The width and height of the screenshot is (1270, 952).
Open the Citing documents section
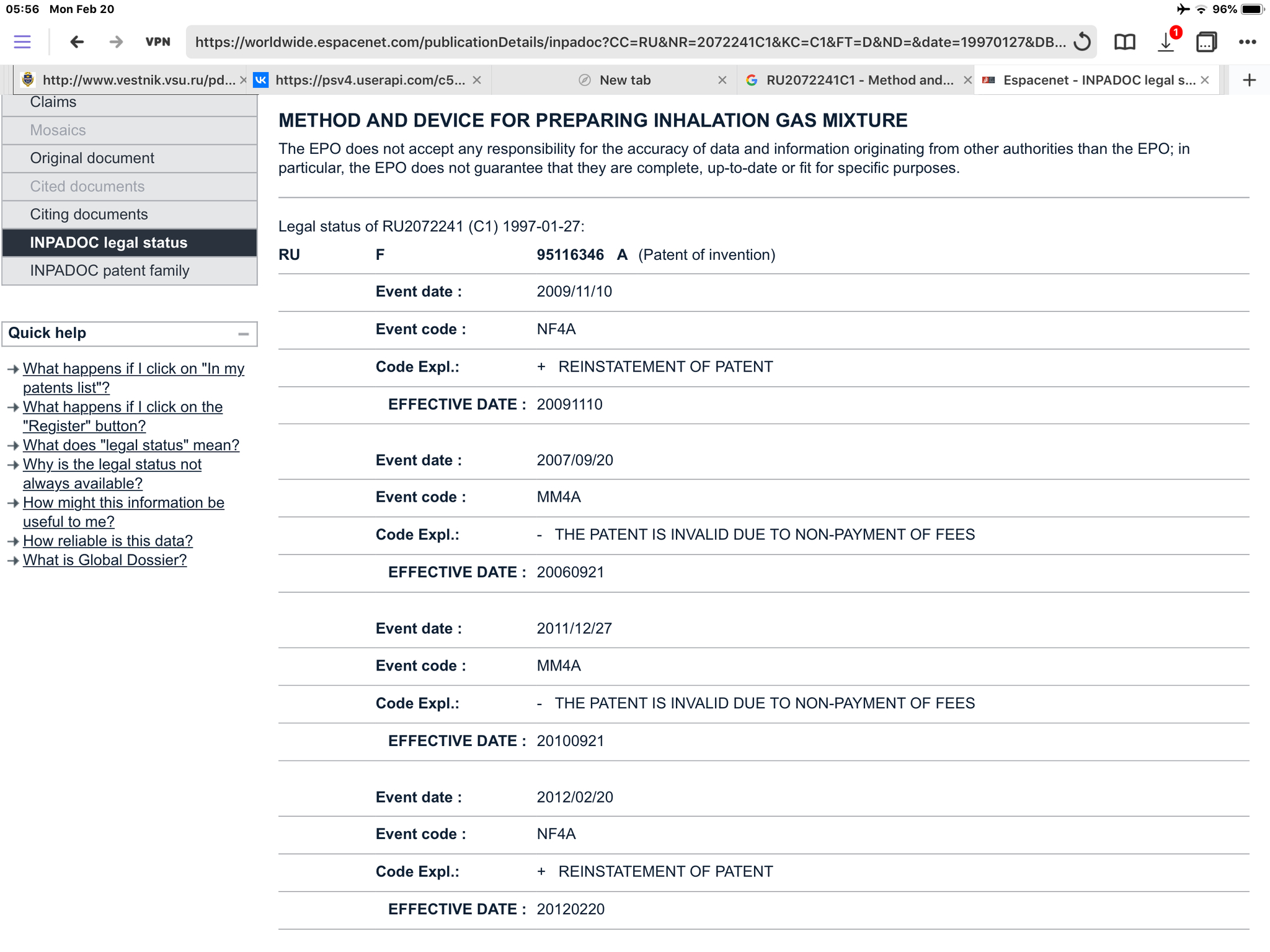pos(89,215)
